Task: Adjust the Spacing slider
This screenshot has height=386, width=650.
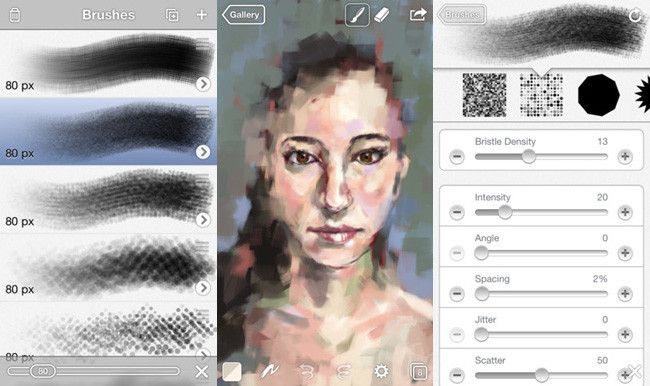Action: pos(541,294)
